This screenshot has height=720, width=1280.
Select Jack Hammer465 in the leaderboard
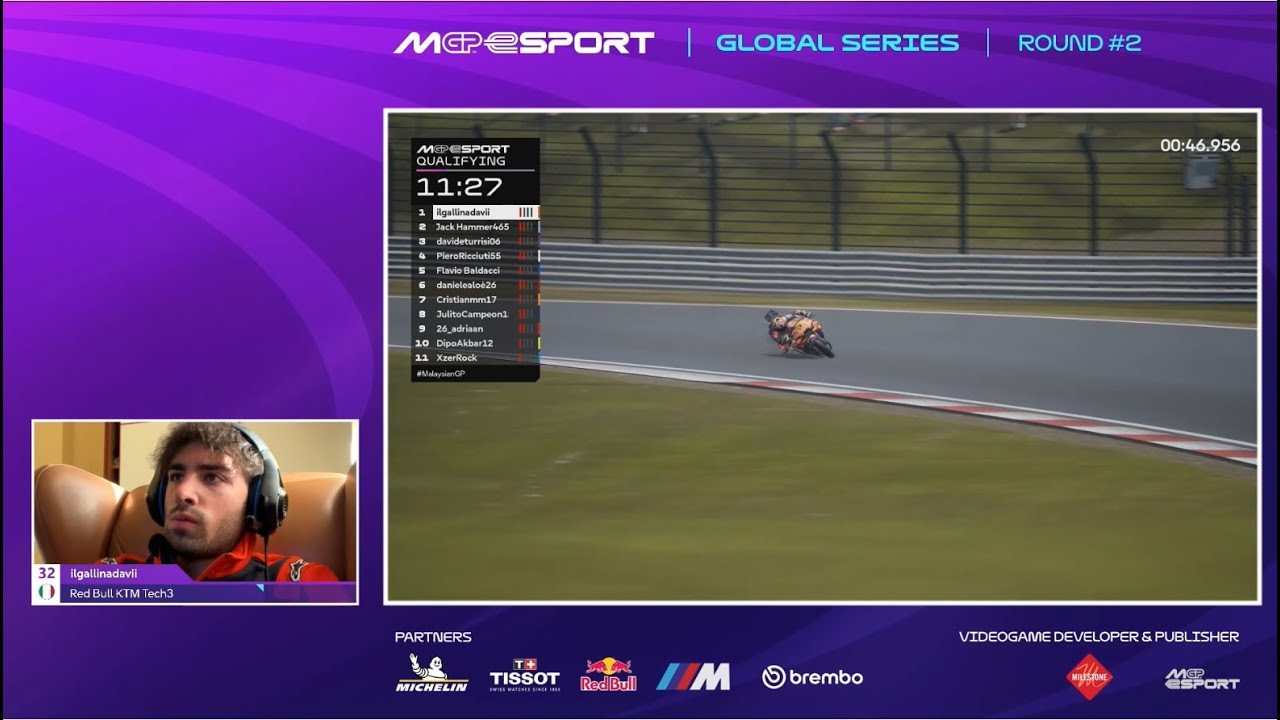[x=476, y=227]
